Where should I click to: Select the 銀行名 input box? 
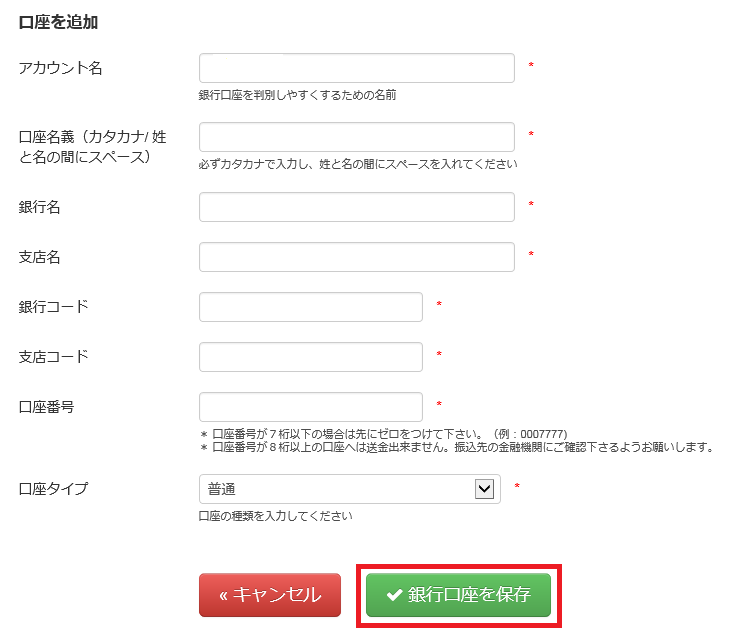[x=356, y=207]
